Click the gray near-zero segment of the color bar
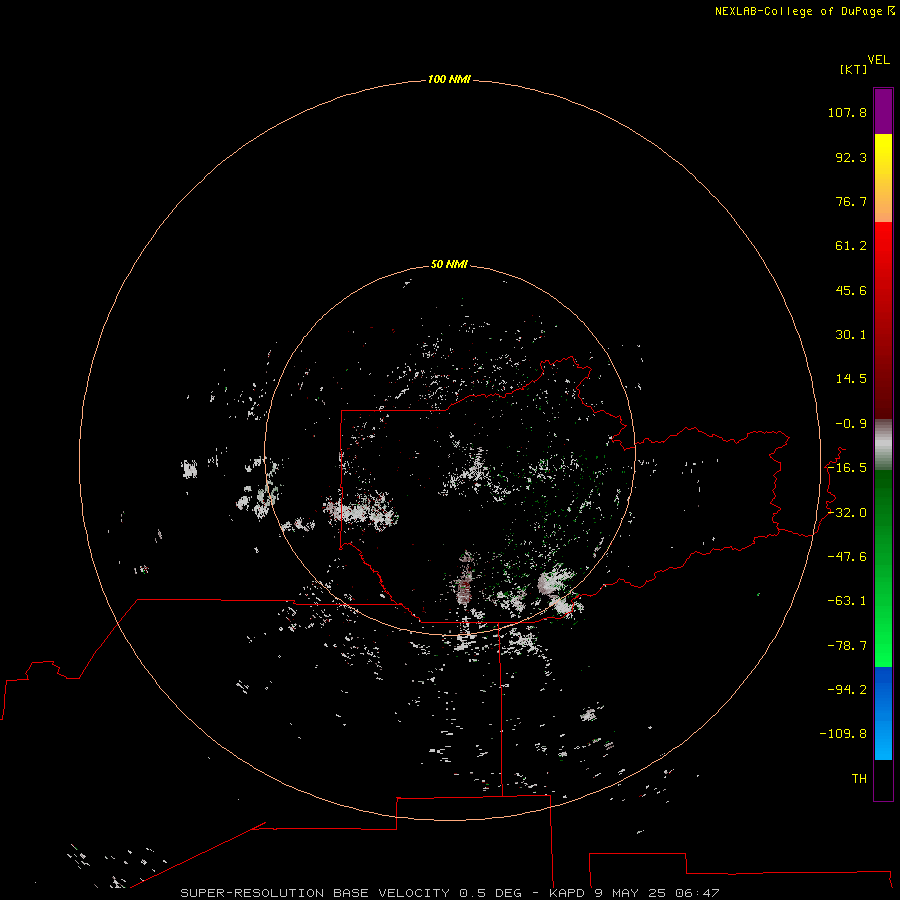The image size is (900, 900). [883, 444]
